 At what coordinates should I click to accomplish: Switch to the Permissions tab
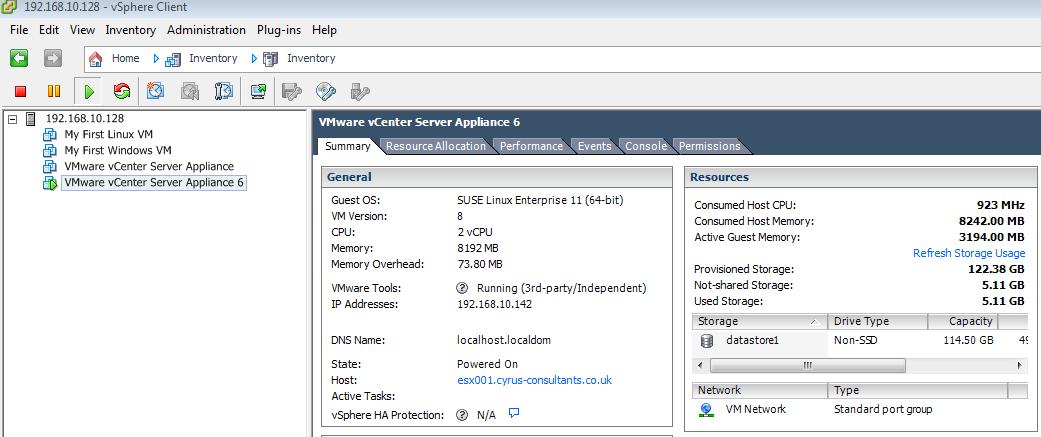(x=709, y=146)
